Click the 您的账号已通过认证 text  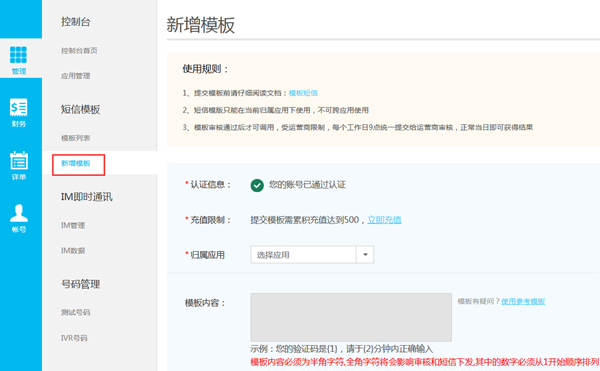click(x=307, y=185)
